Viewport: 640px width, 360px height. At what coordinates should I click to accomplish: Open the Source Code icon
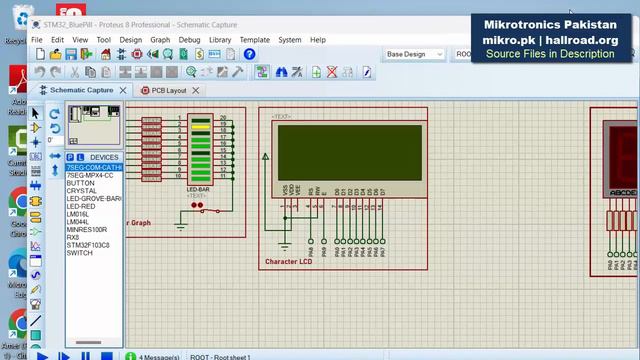click(x=215, y=54)
